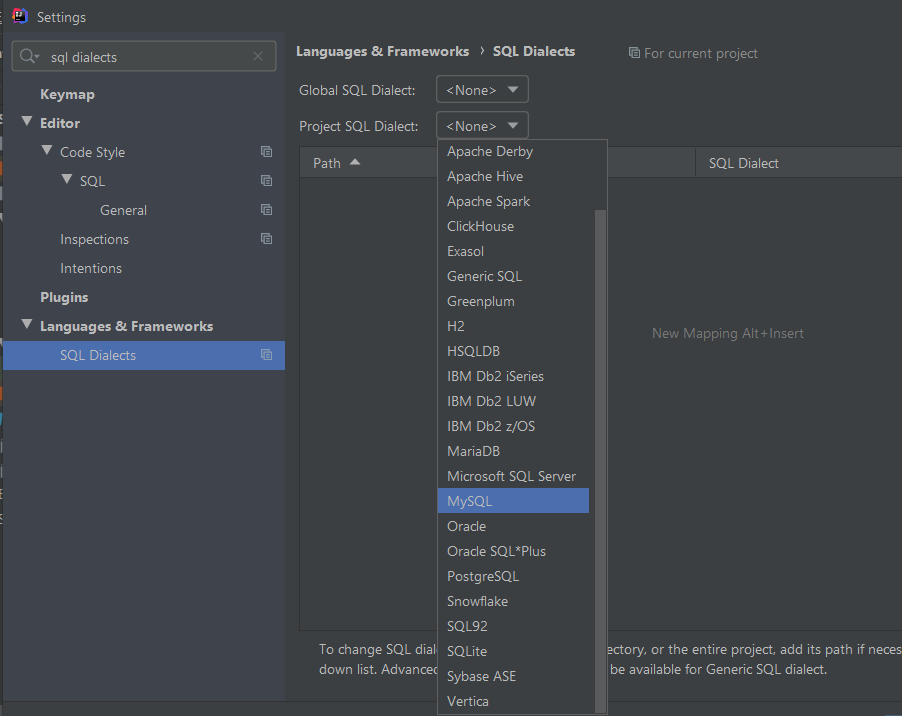
Task: Select Languages & Frameworks in tree
Action: pyautogui.click(x=127, y=326)
